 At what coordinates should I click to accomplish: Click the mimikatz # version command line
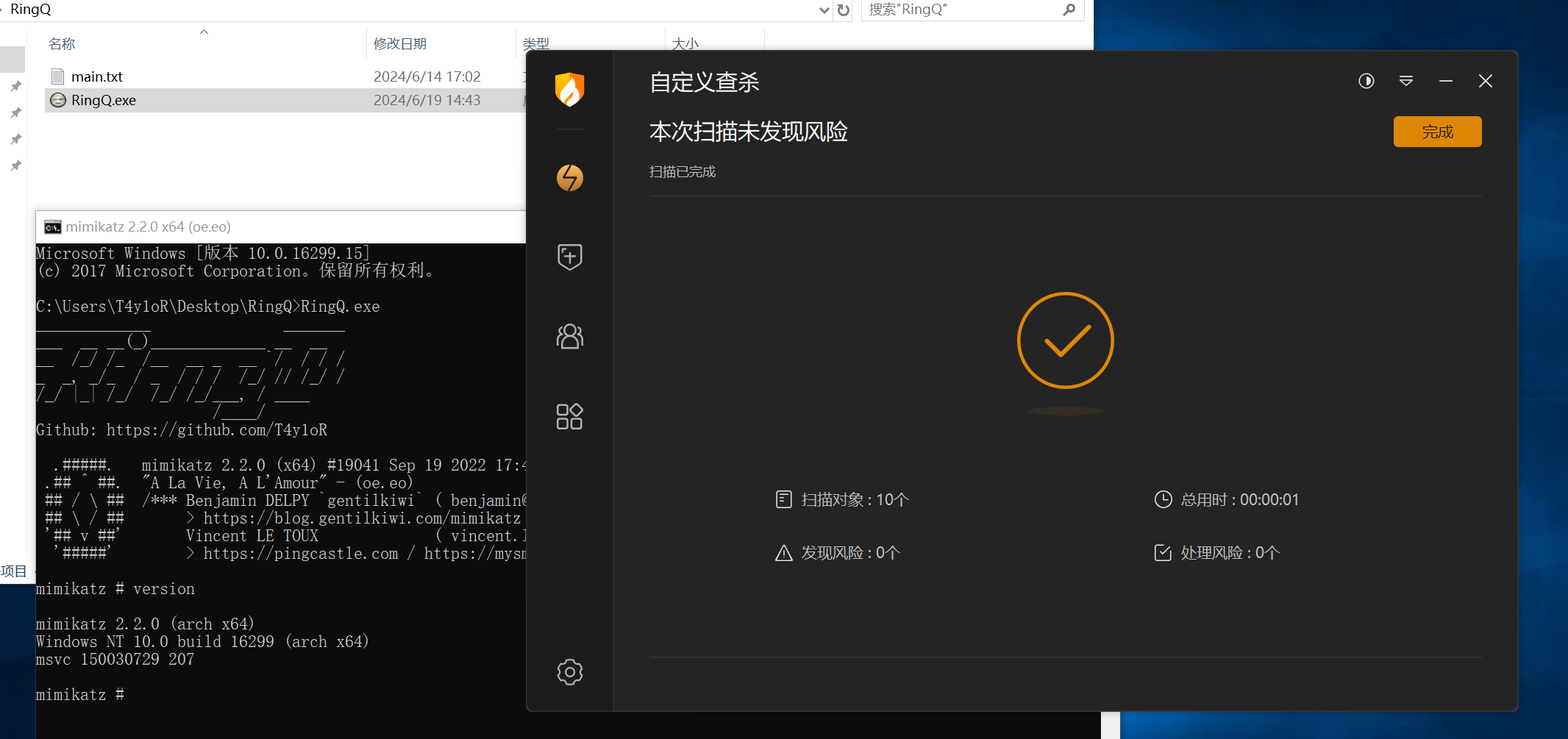115,589
